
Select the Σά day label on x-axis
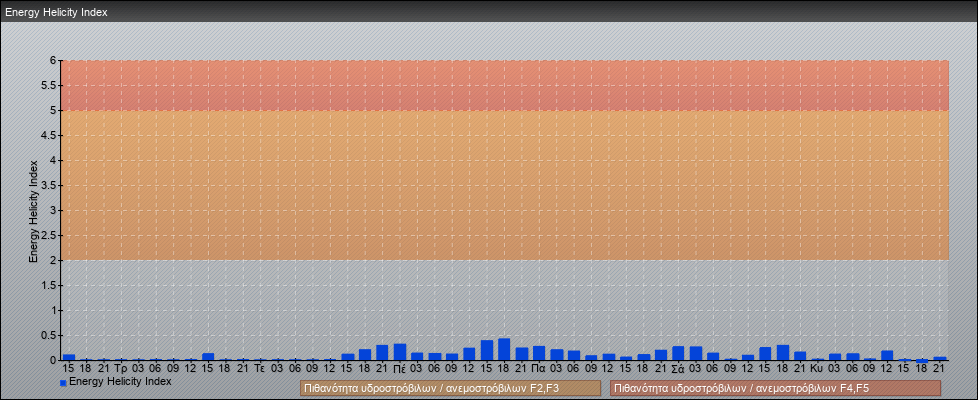click(x=678, y=369)
